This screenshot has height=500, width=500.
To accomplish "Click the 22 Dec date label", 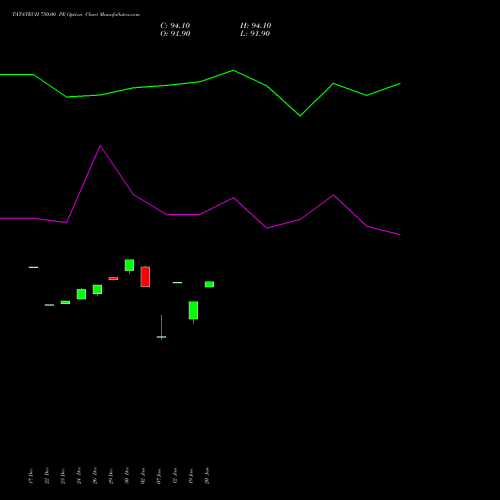I will tap(47, 476).
